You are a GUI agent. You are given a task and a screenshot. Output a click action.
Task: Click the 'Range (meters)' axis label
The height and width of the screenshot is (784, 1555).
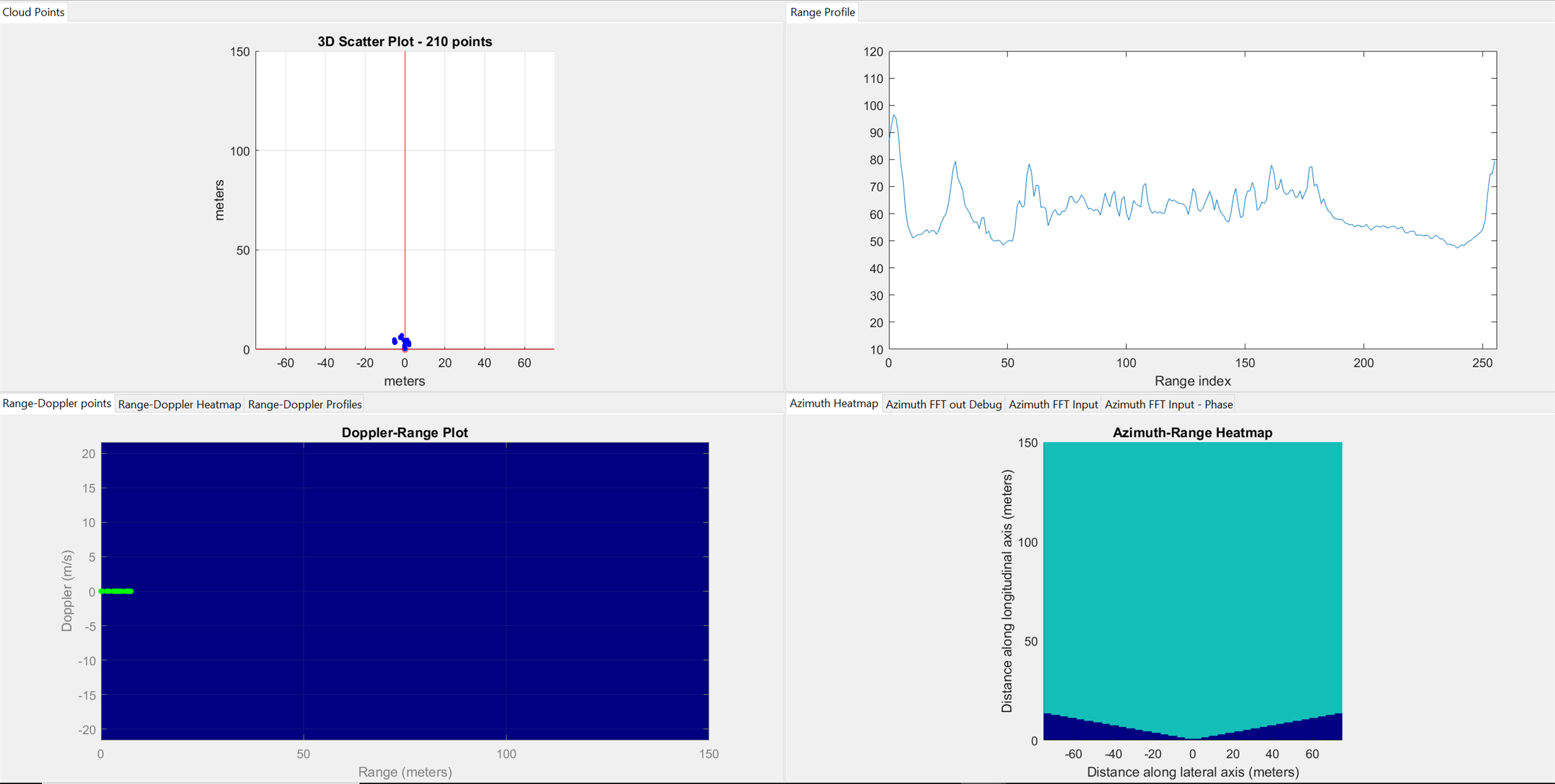405,772
